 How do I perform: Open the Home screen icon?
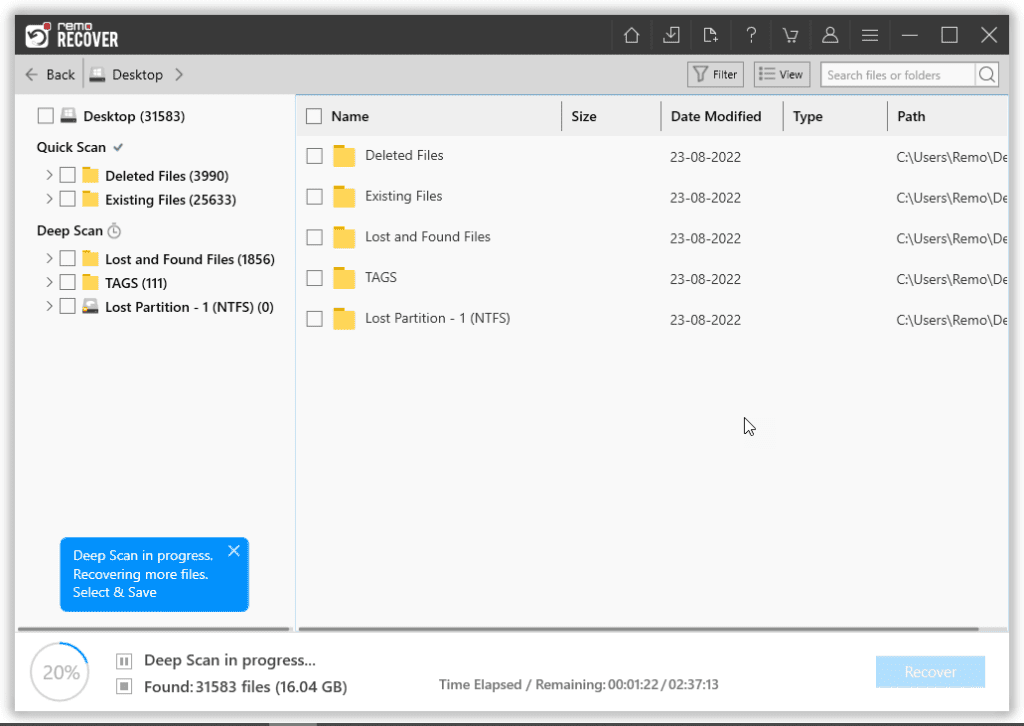click(631, 34)
